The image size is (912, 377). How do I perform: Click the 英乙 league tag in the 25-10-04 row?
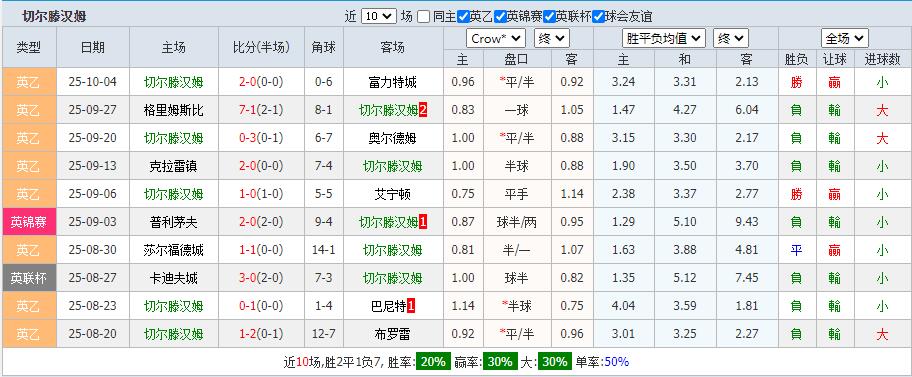tap(29, 82)
